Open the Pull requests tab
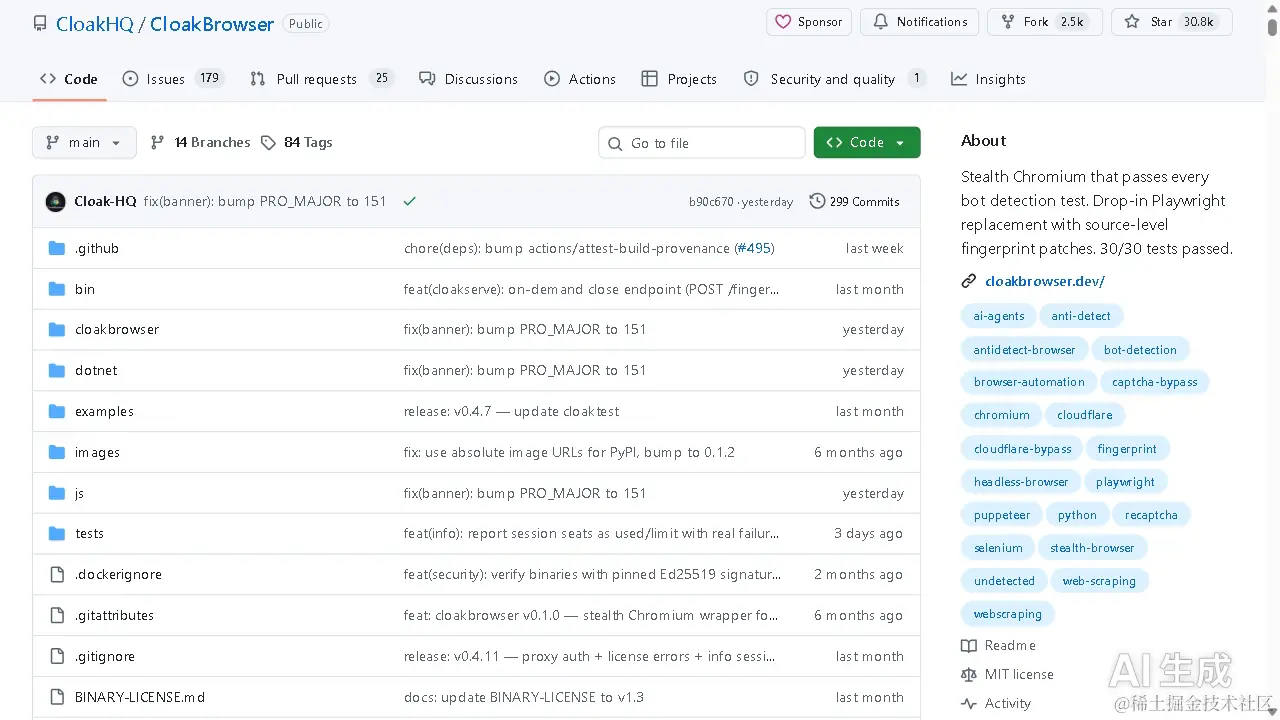 (x=321, y=79)
